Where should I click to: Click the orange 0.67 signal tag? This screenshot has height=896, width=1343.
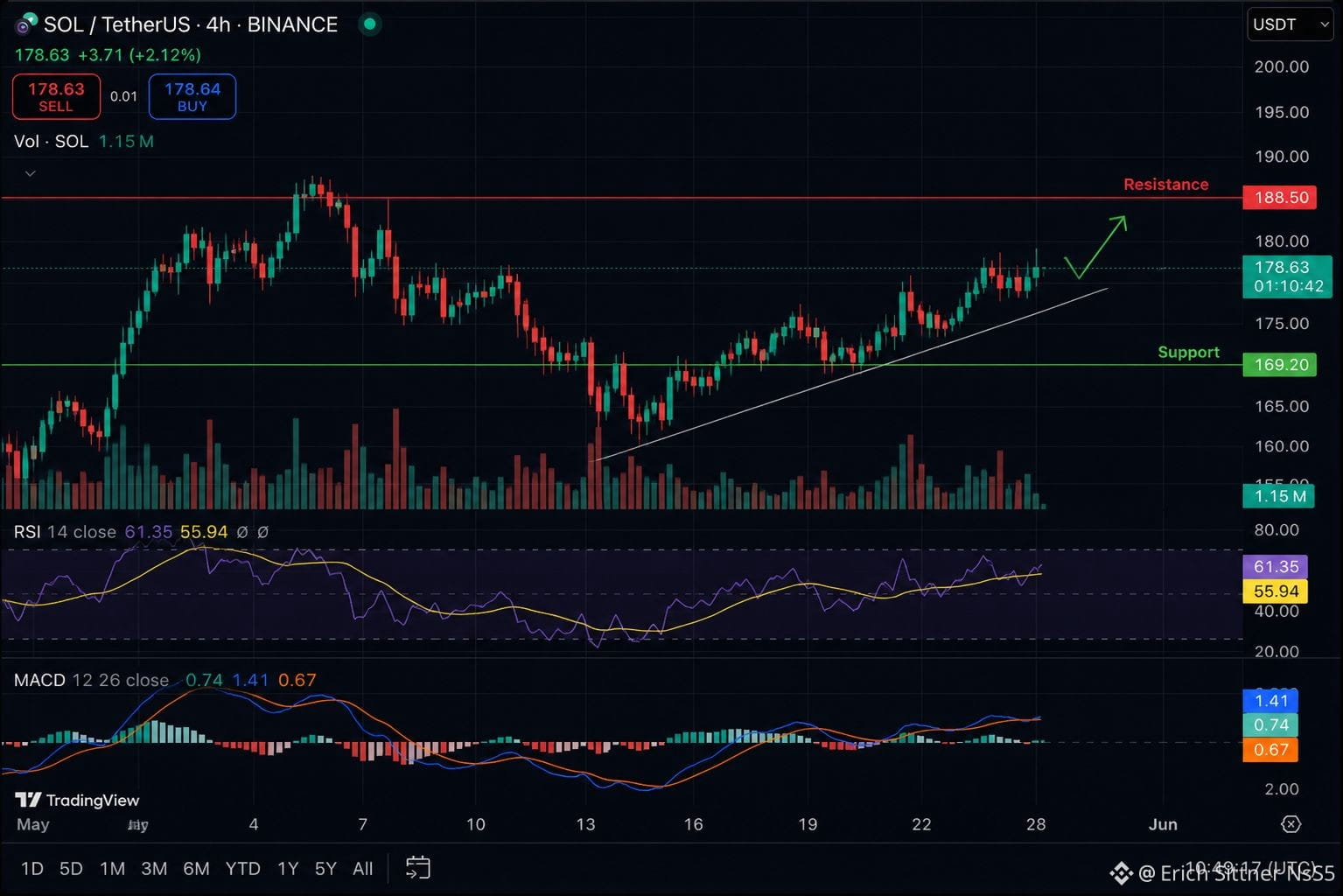tap(1270, 750)
